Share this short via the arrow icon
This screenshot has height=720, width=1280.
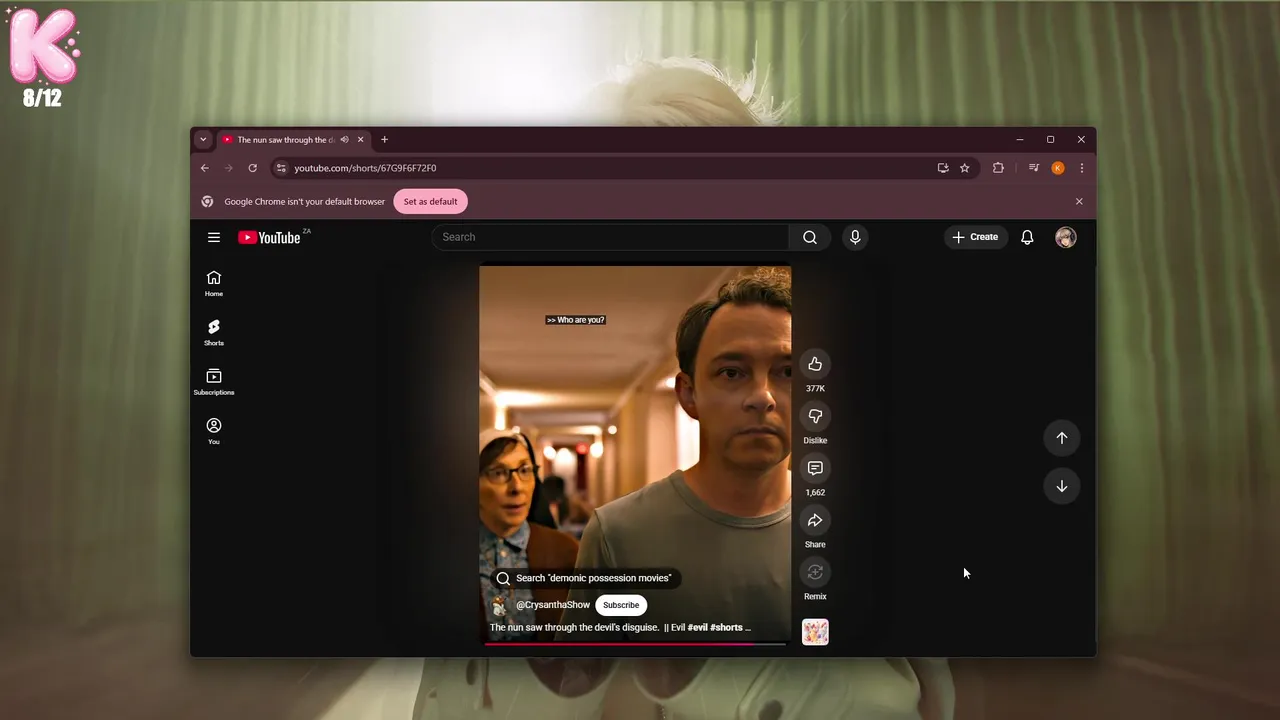(x=815, y=520)
